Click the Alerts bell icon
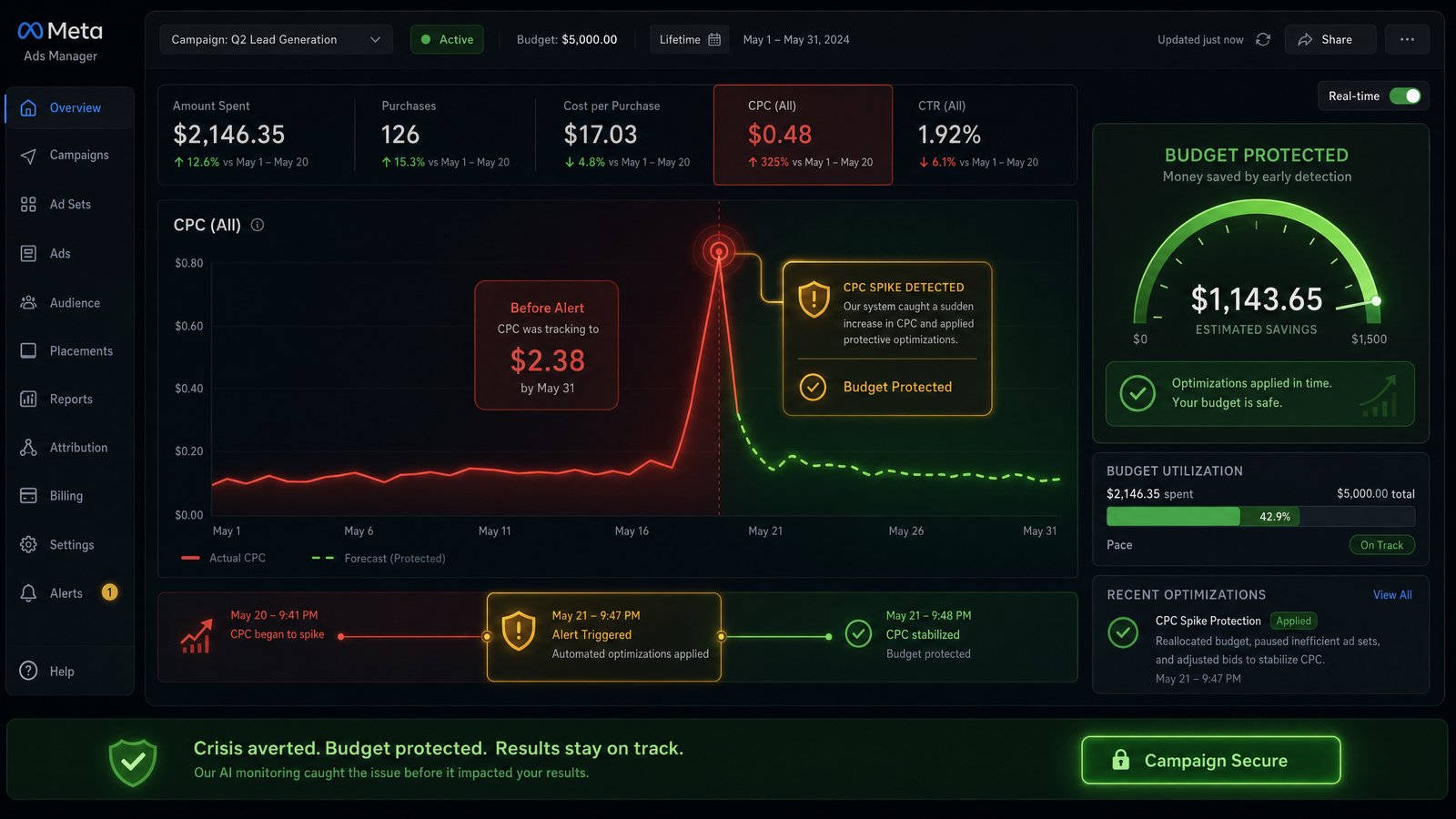1456x819 pixels. [x=28, y=592]
